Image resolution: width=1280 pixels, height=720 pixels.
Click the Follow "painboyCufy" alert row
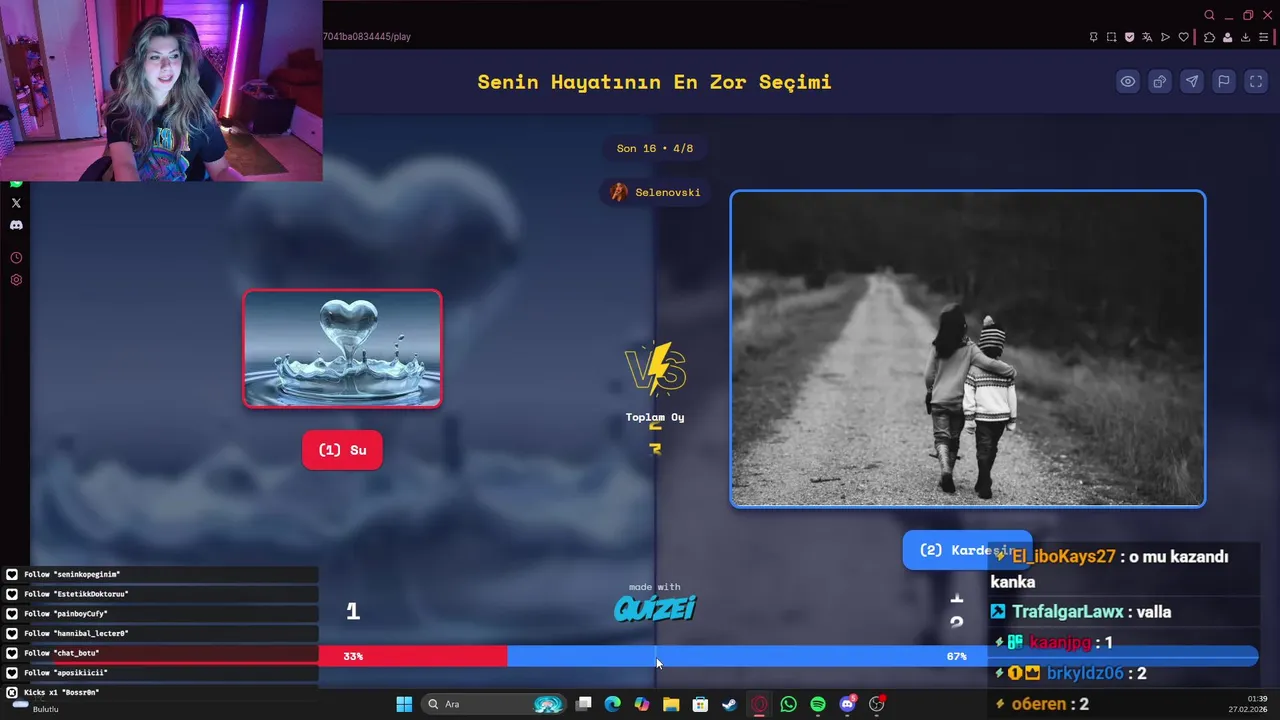coord(160,614)
